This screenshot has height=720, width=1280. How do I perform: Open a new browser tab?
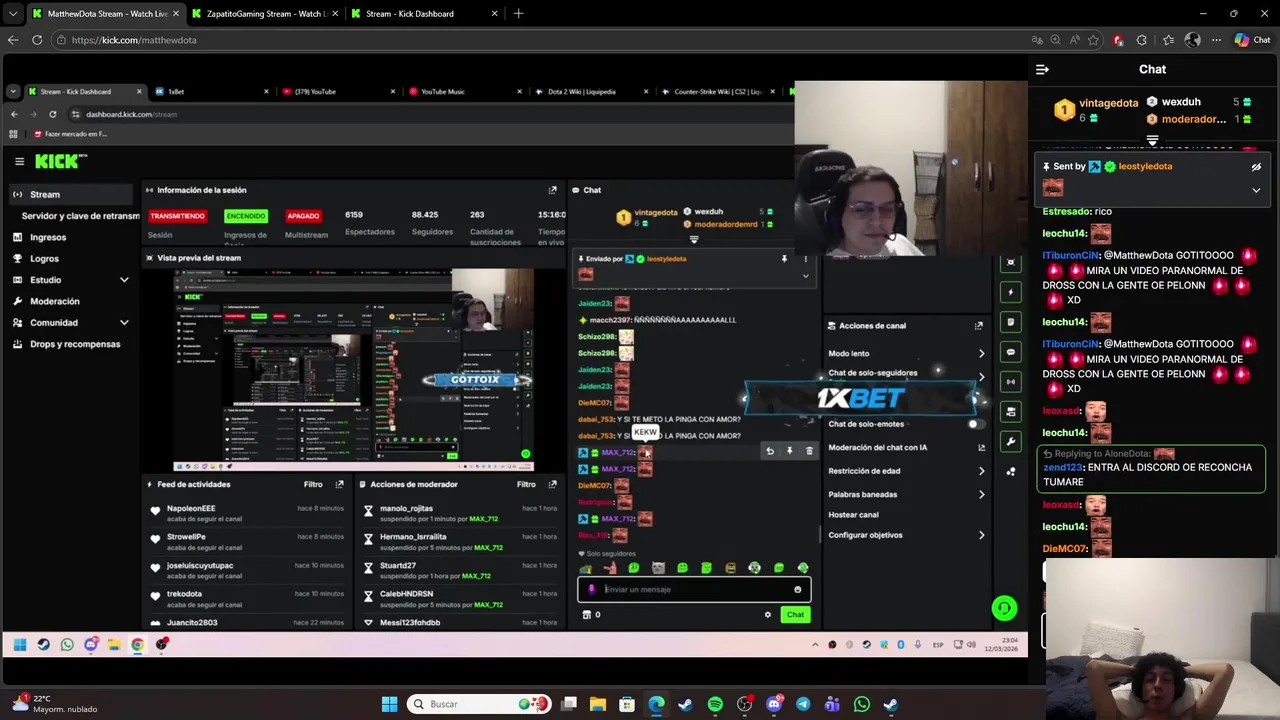518,14
